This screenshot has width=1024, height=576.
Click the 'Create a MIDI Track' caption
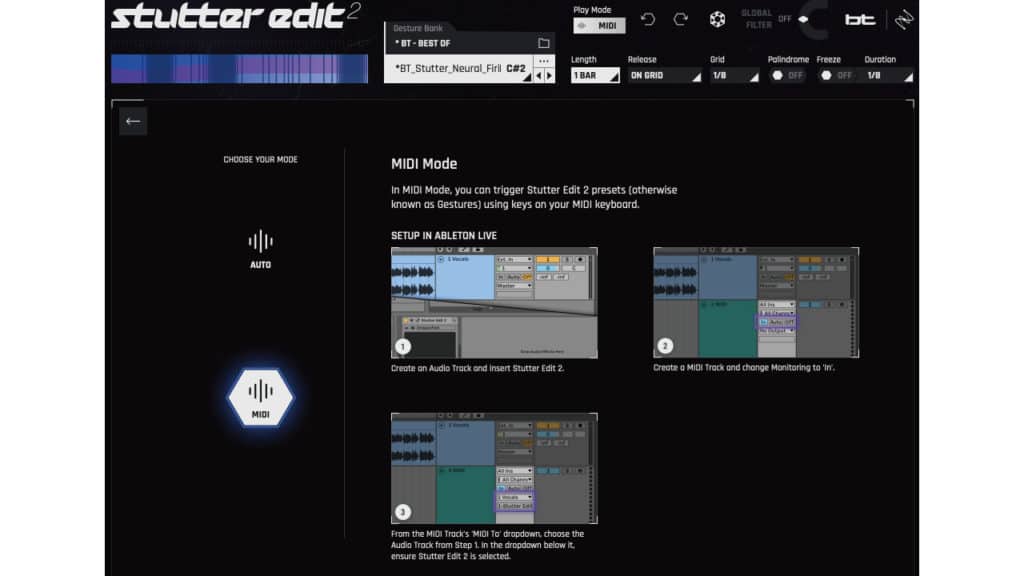click(744, 368)
